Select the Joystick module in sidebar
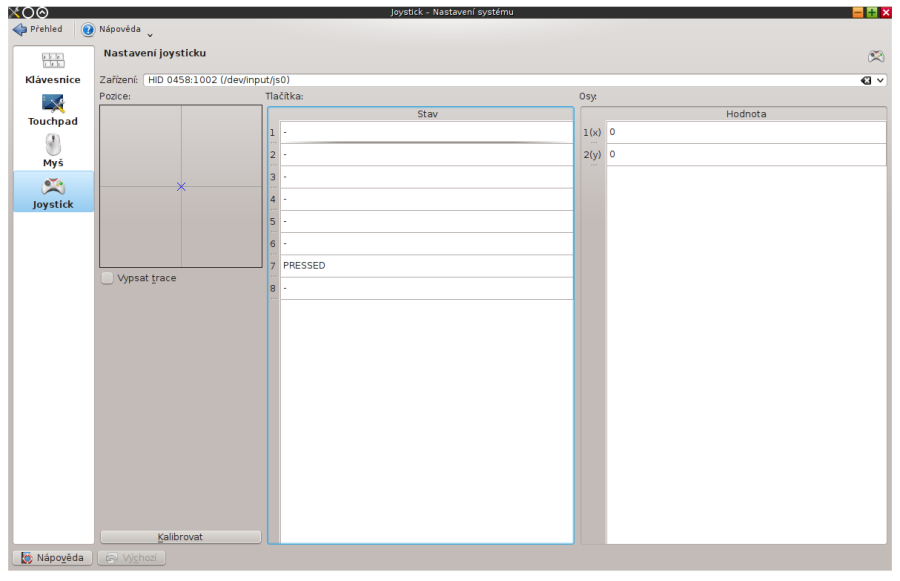The image size is (900, 581). [53, 192]
